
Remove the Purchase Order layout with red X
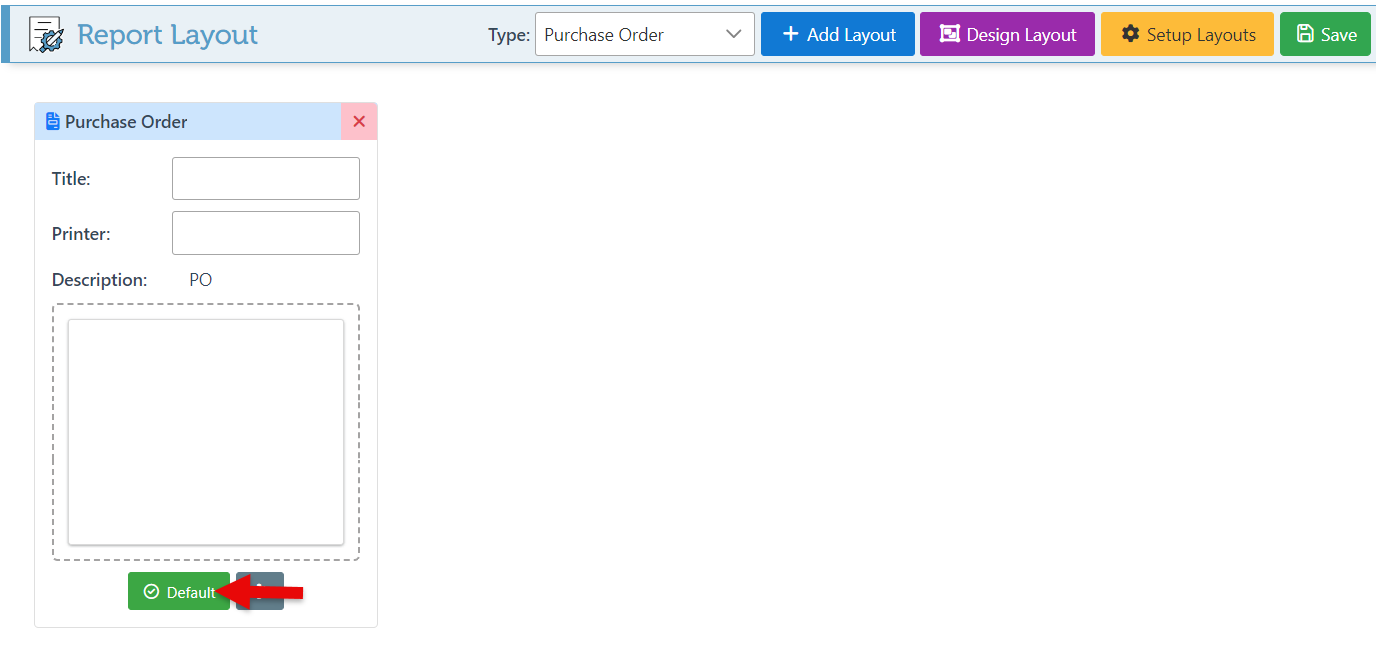(x=359, y=122)
